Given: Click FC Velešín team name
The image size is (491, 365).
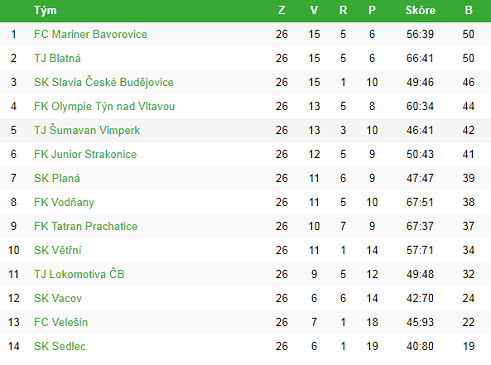Looking at the screenshot, I should (61, 322).
